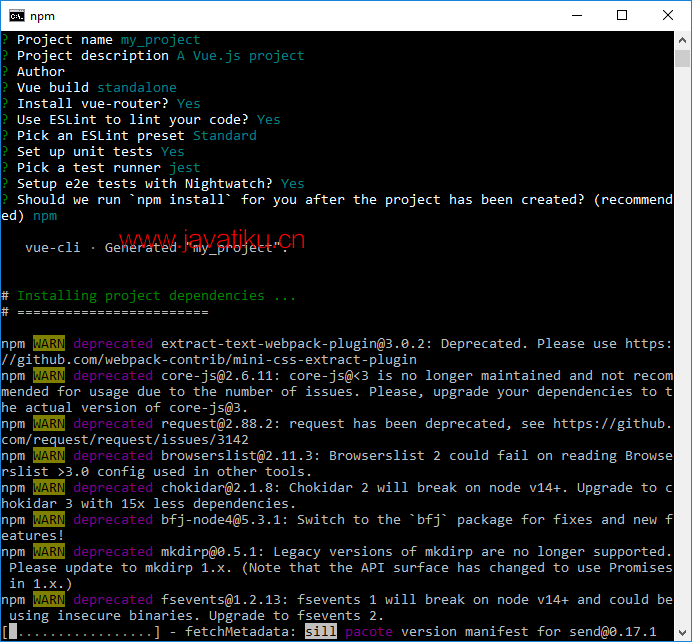Viewport: 692px width, 642px height.
Task: Click the 'jest' test runner value
Action: coord(184,168)
